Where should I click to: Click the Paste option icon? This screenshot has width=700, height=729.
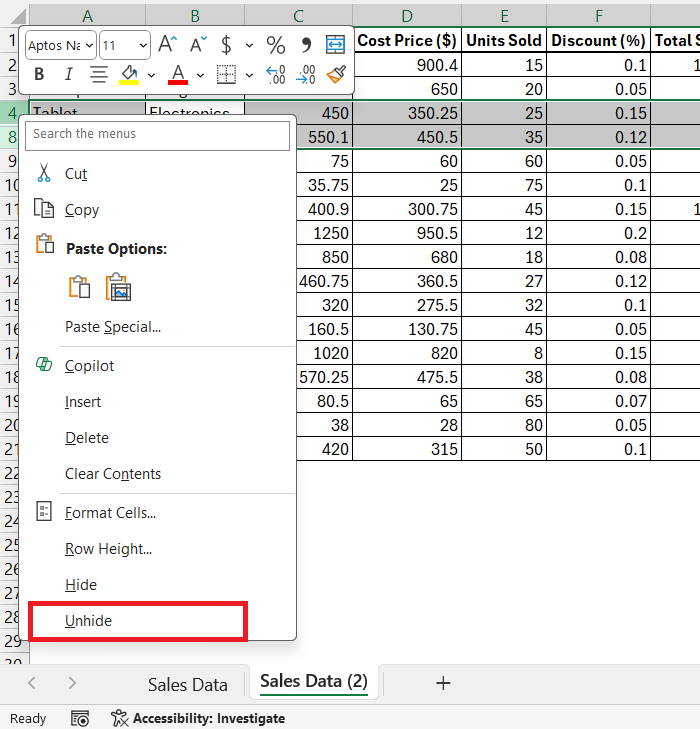pyautogui.click(x=79, y=287)
